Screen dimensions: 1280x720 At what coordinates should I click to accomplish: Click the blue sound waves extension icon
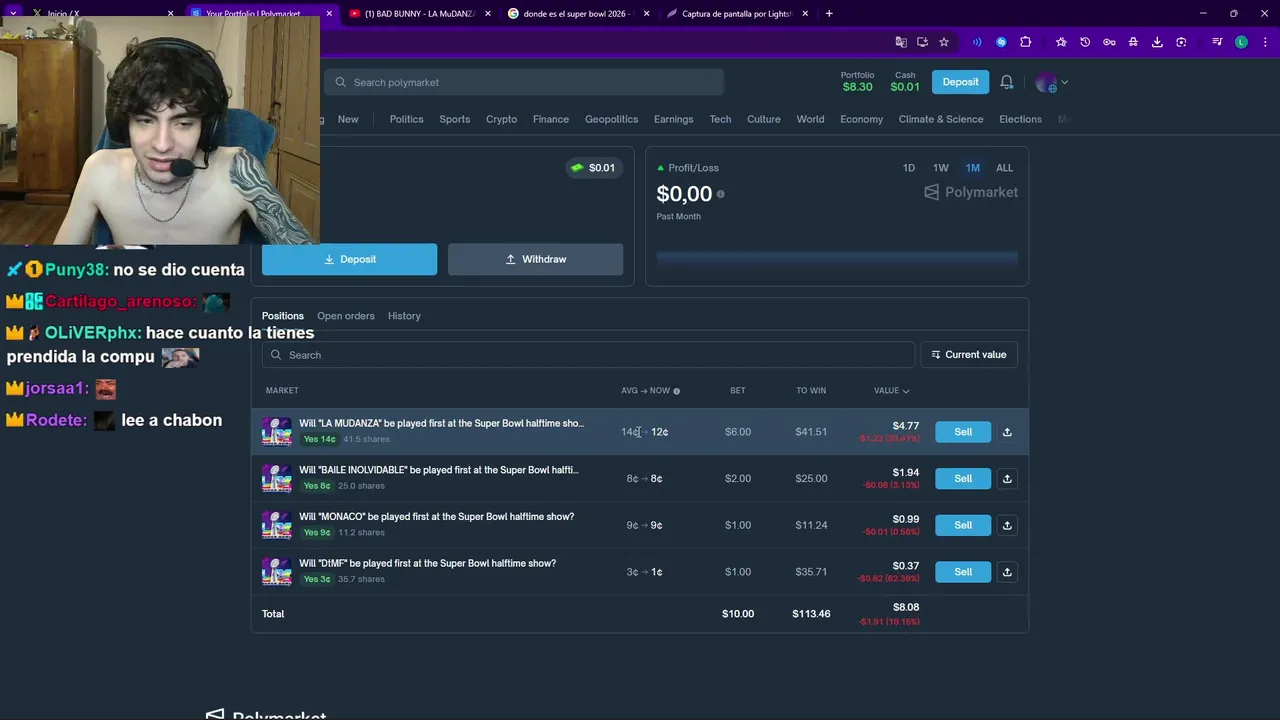(977, 42)
